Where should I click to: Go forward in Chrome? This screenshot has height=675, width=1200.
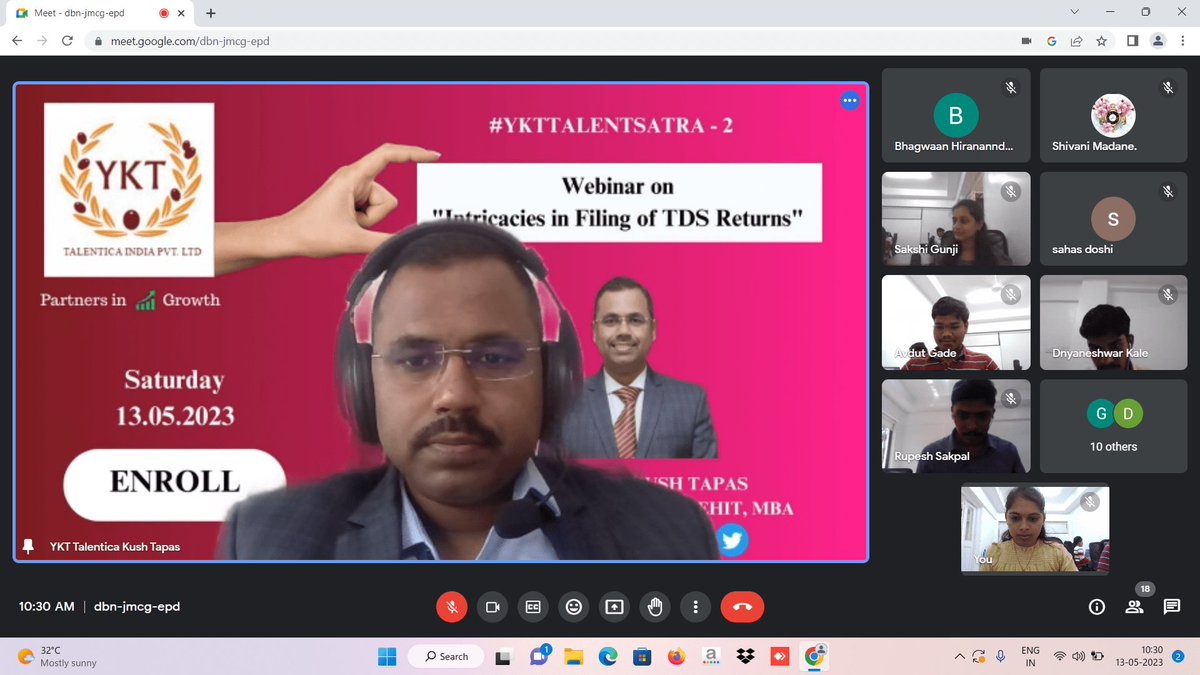[42, 41]
